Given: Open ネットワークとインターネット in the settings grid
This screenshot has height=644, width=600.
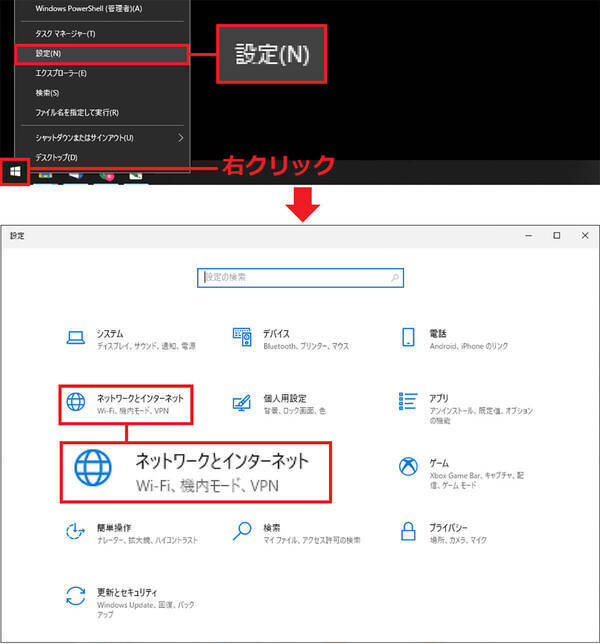Looking at the screenshot, I should [x=140, y=398].
